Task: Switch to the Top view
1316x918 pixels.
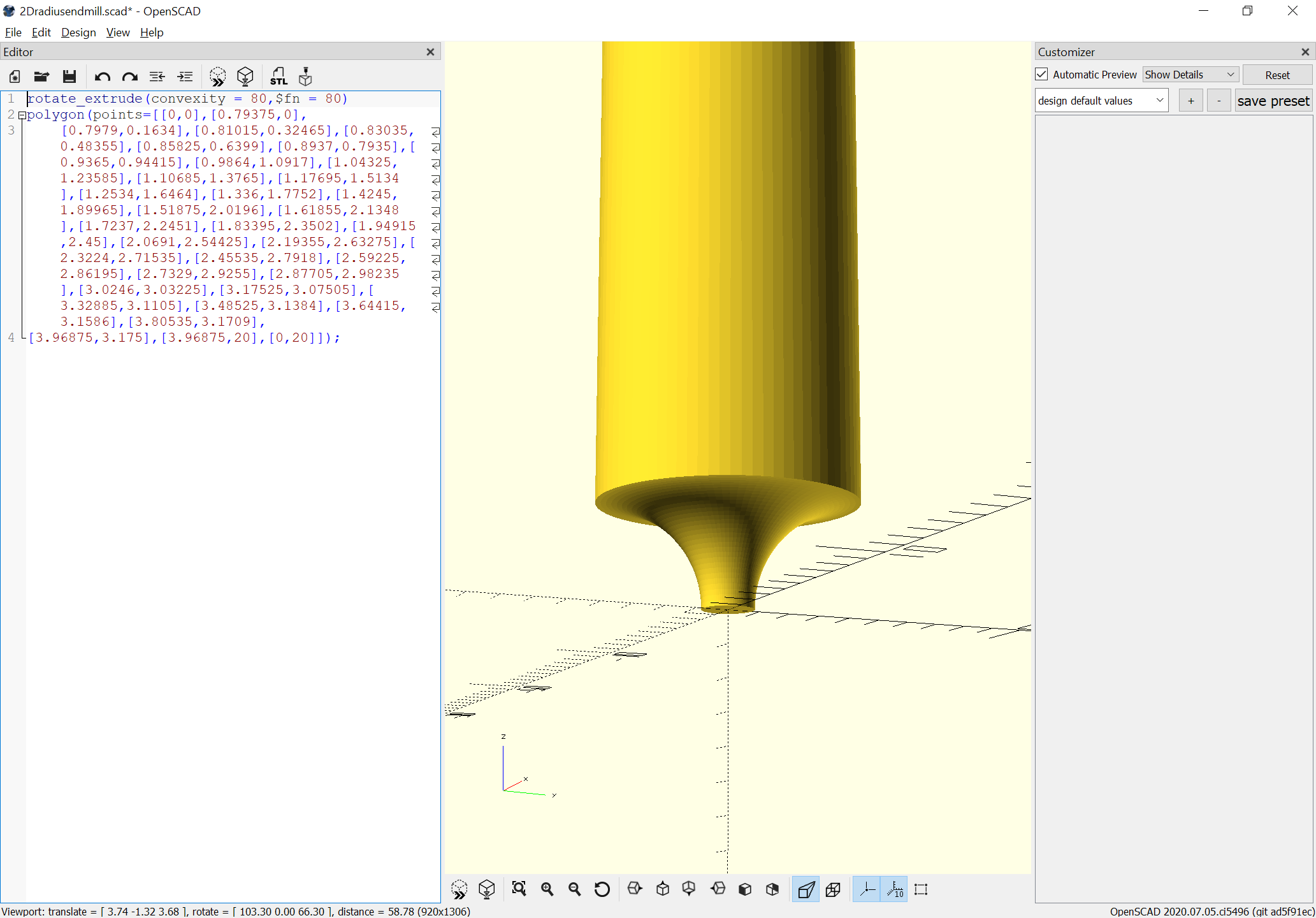Action: [663, 889]
